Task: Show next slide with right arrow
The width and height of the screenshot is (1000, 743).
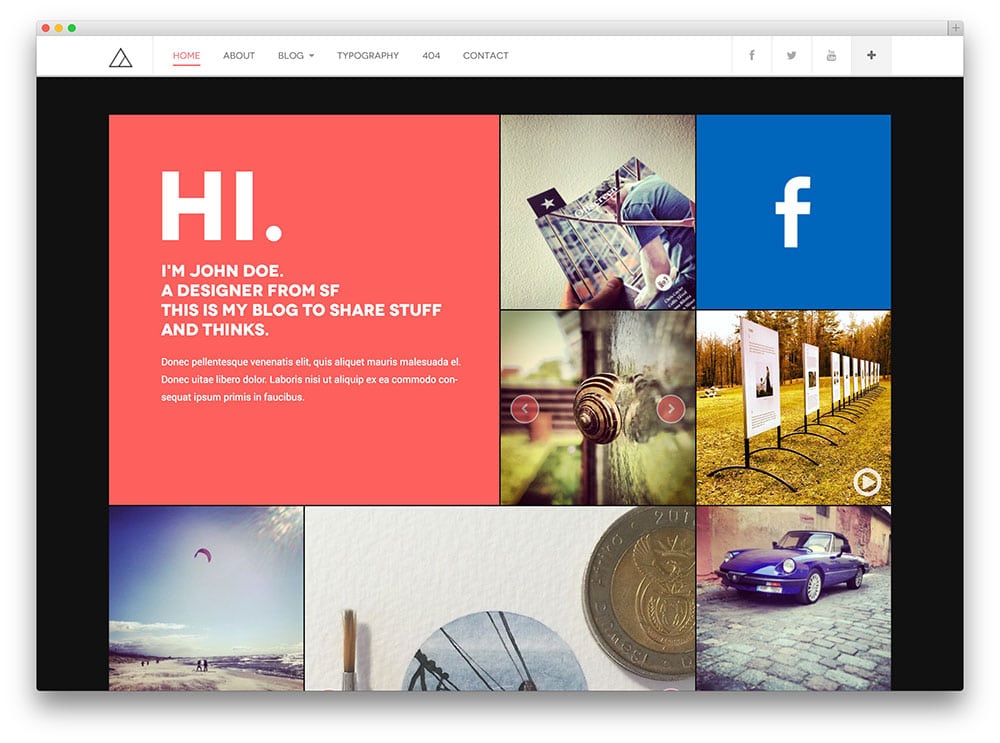Action: [x=671, y=409]
